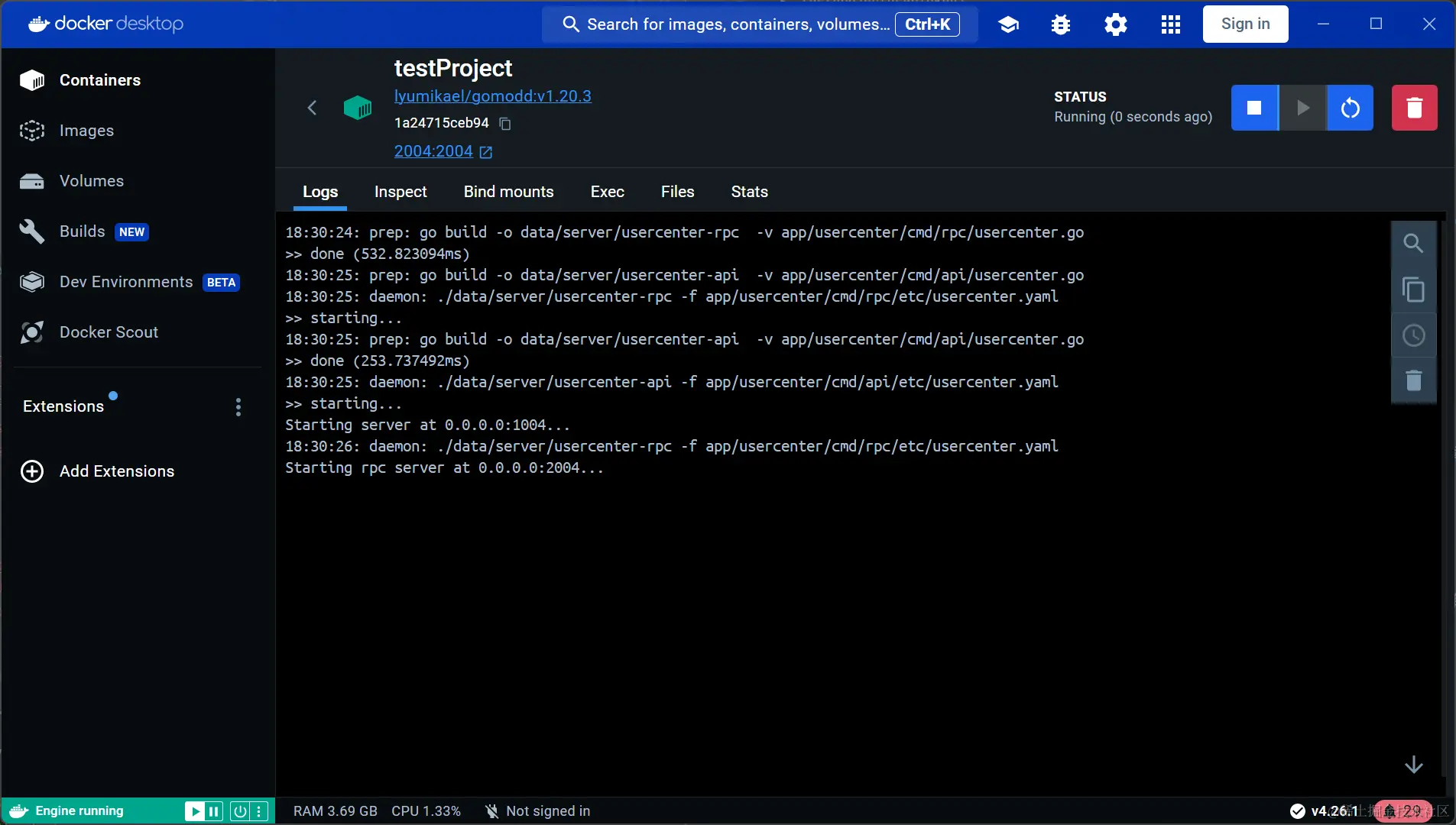Jump to bottom of logs
Screen dimensions: 1456x825
(x=1414, y=765)
